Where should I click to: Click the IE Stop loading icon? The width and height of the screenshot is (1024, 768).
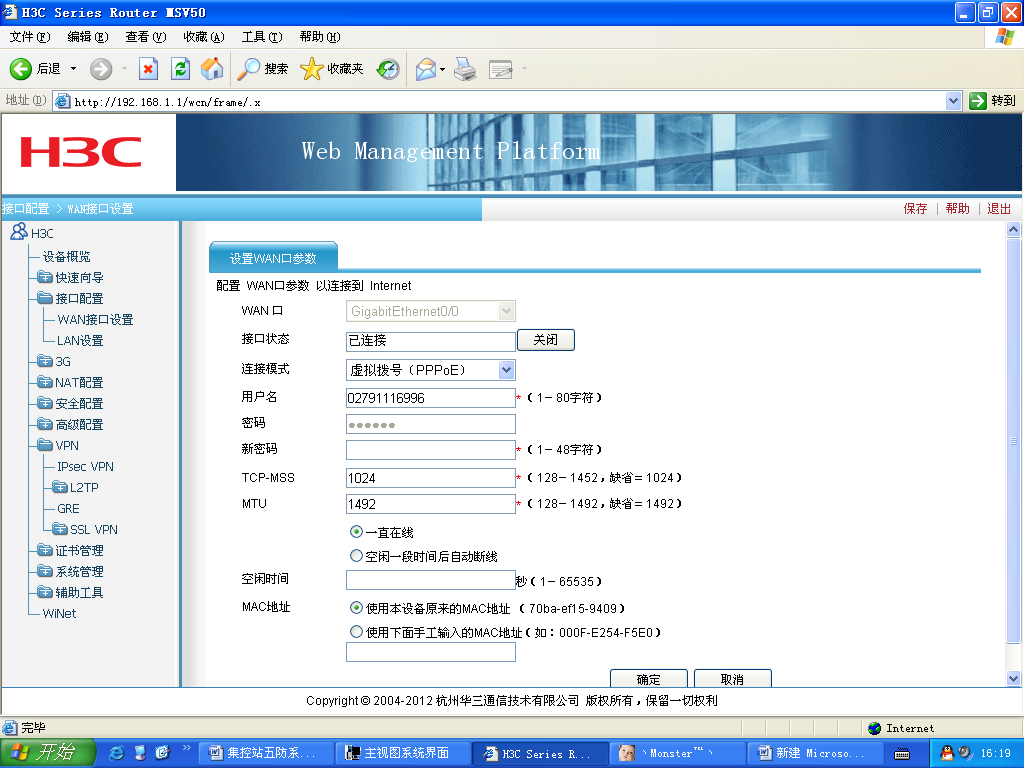(x=148, y=69)
